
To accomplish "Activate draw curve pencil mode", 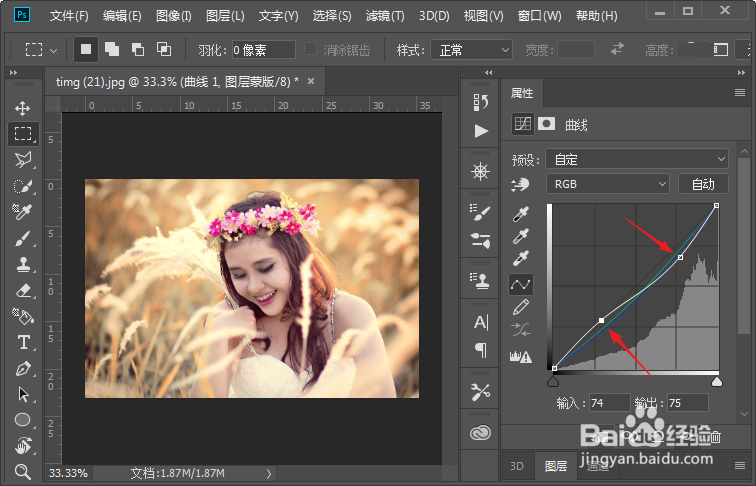I will pyautogui.click(x=521, y=307).
